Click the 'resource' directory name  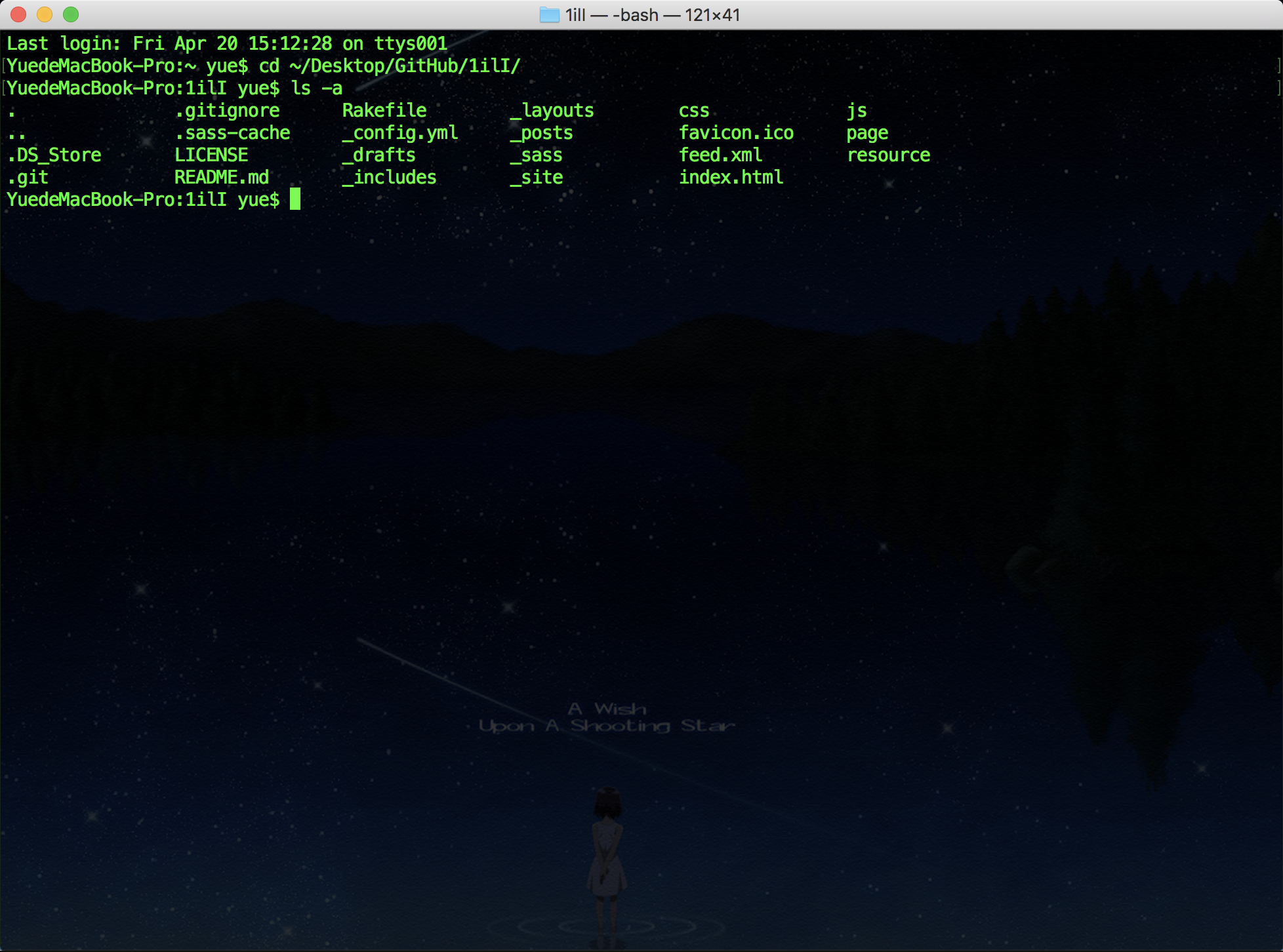click(888, 155)
